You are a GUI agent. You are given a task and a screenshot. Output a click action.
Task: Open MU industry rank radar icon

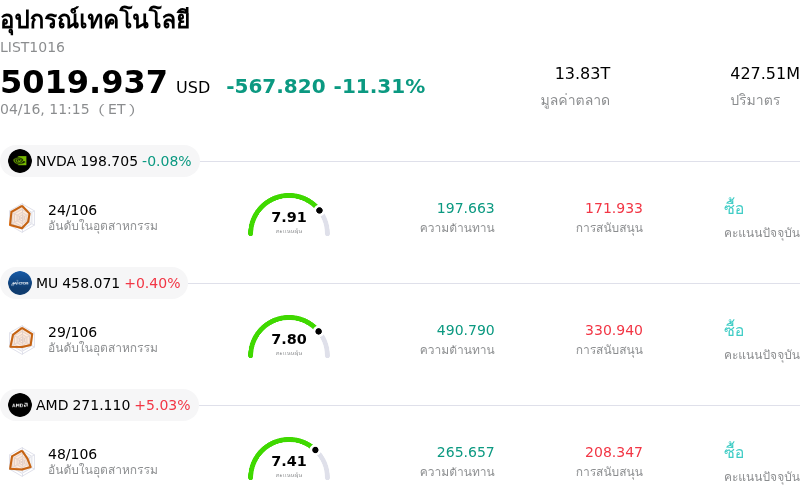point(21,339)
